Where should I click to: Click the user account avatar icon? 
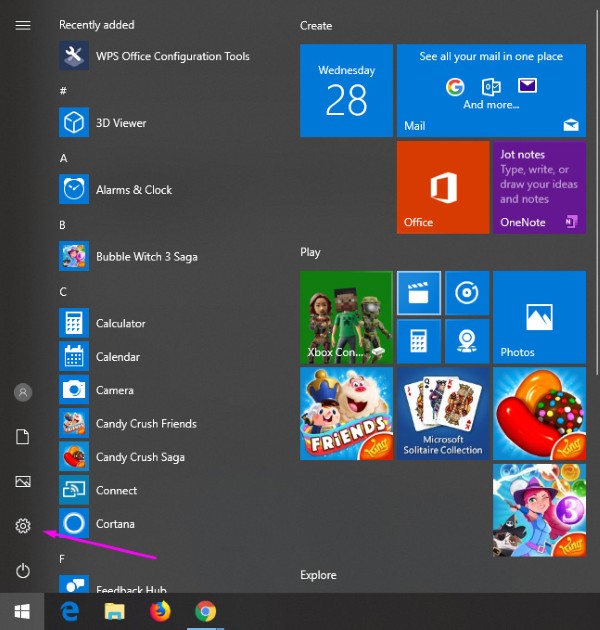coord(23,393)
